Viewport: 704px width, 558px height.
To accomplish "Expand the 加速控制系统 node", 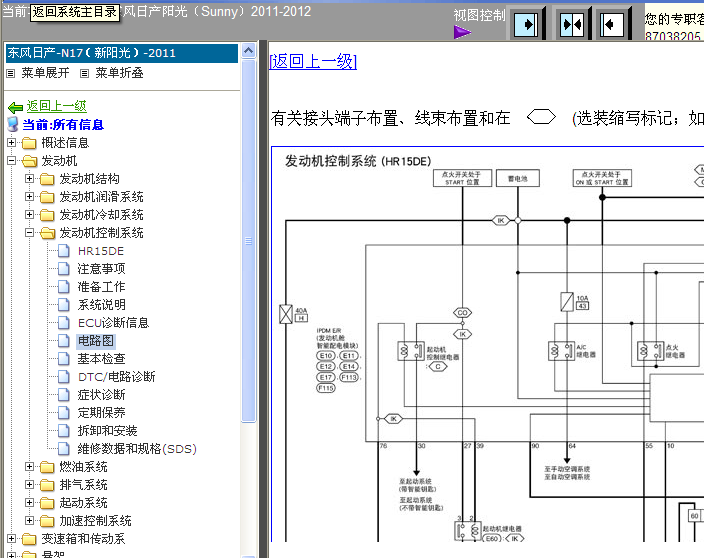I will (29, 520).
